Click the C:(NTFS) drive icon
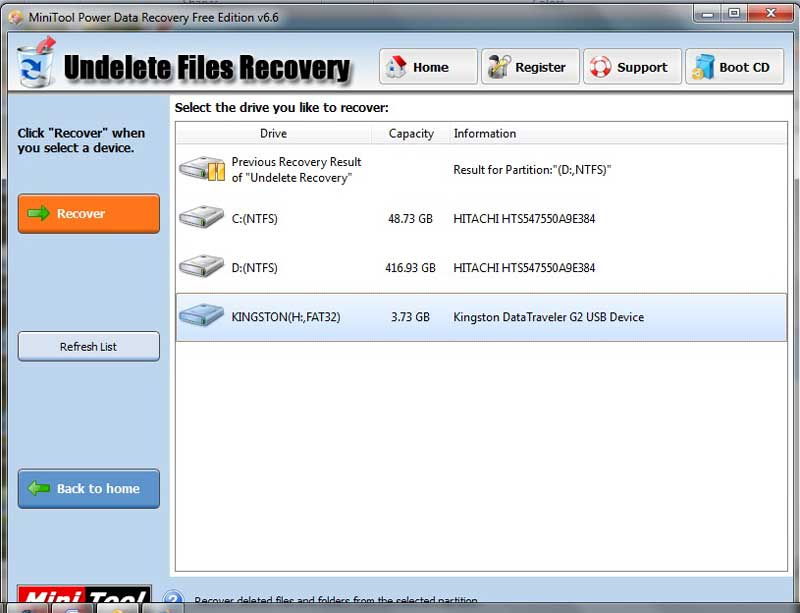The width and height of the screenshot is (800, 613). [x=202, y=217]
